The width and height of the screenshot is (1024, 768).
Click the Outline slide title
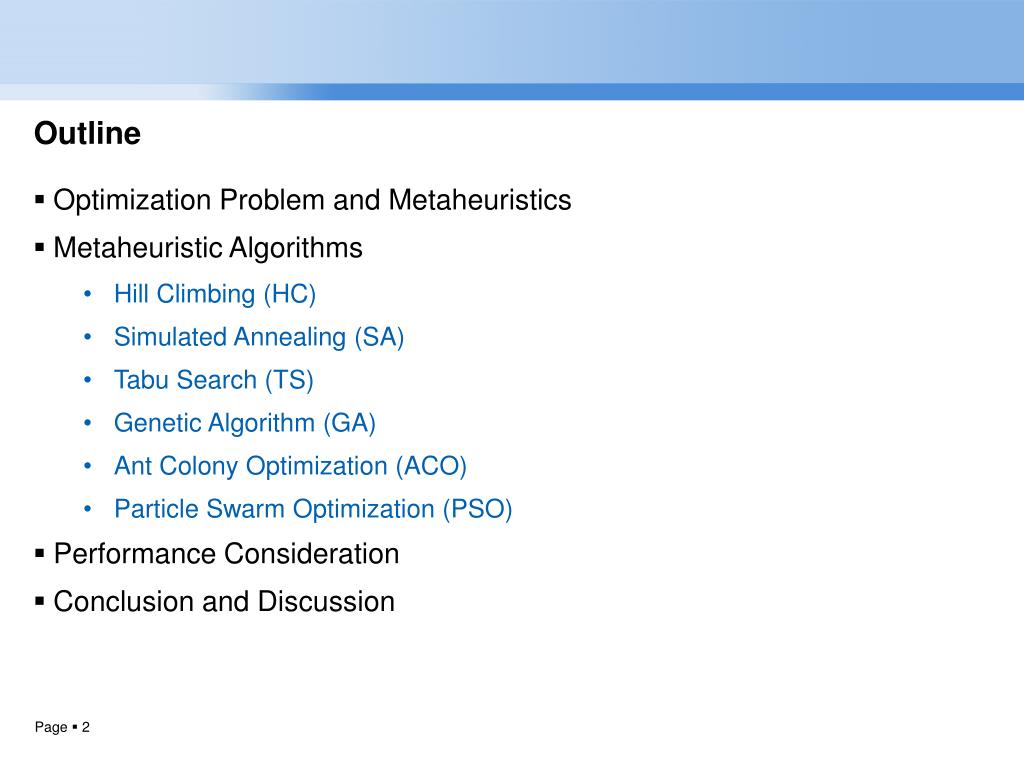[x=87, y=133]
